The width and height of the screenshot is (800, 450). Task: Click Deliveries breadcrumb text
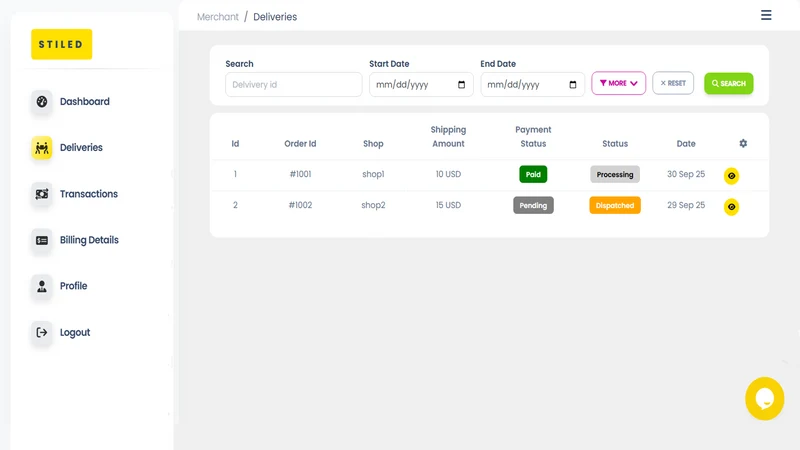tap(275, 17)
